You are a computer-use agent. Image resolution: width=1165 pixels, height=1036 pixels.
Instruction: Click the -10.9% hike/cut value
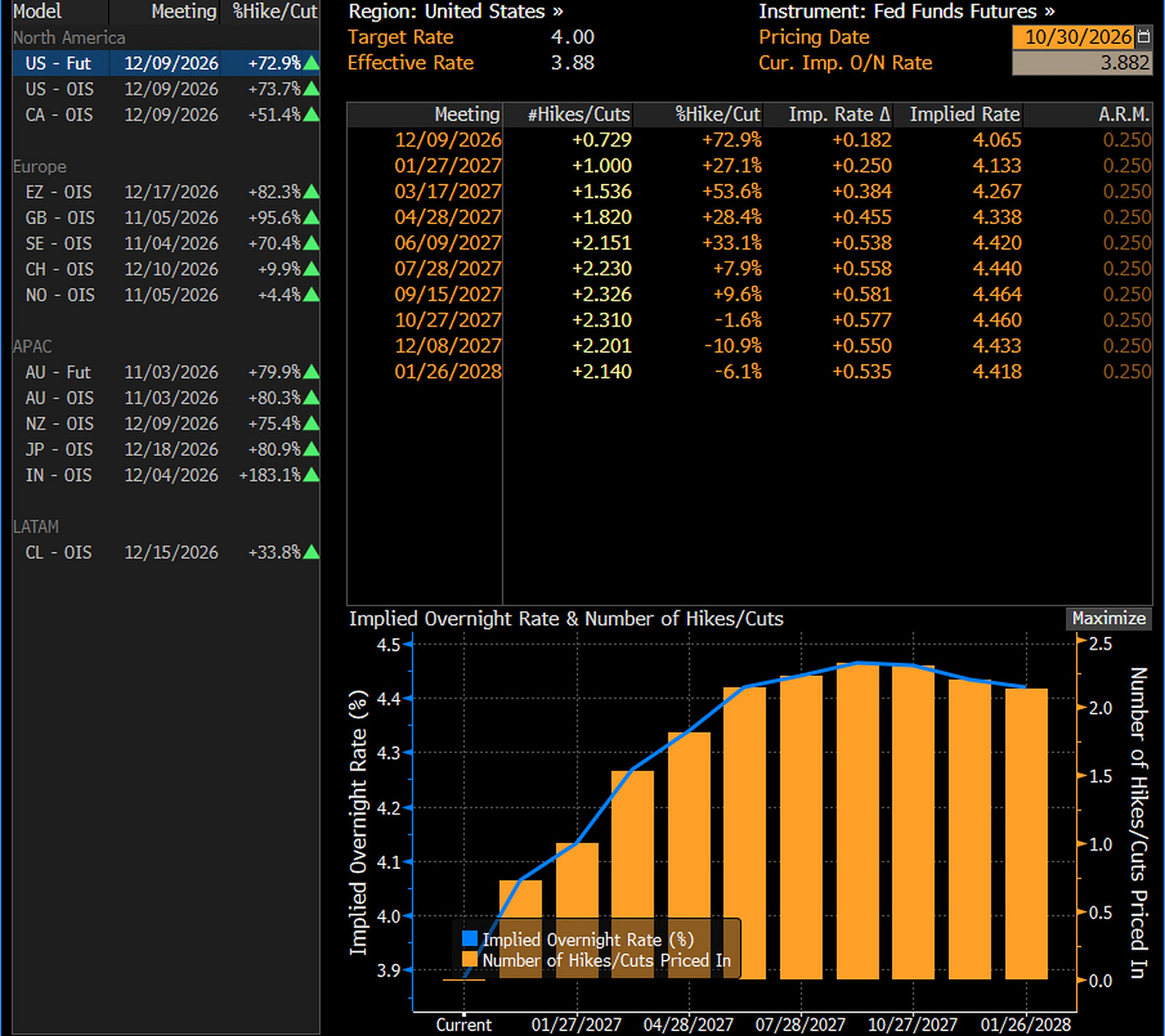pos(733,346)
